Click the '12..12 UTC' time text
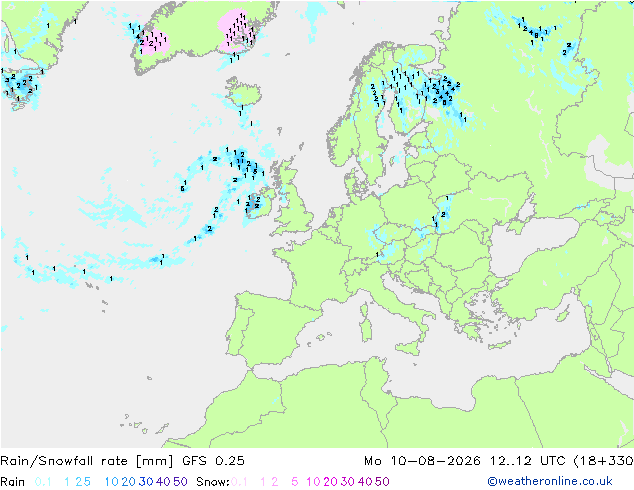This screenshot has height=490, width=634. tap(528, 461)
